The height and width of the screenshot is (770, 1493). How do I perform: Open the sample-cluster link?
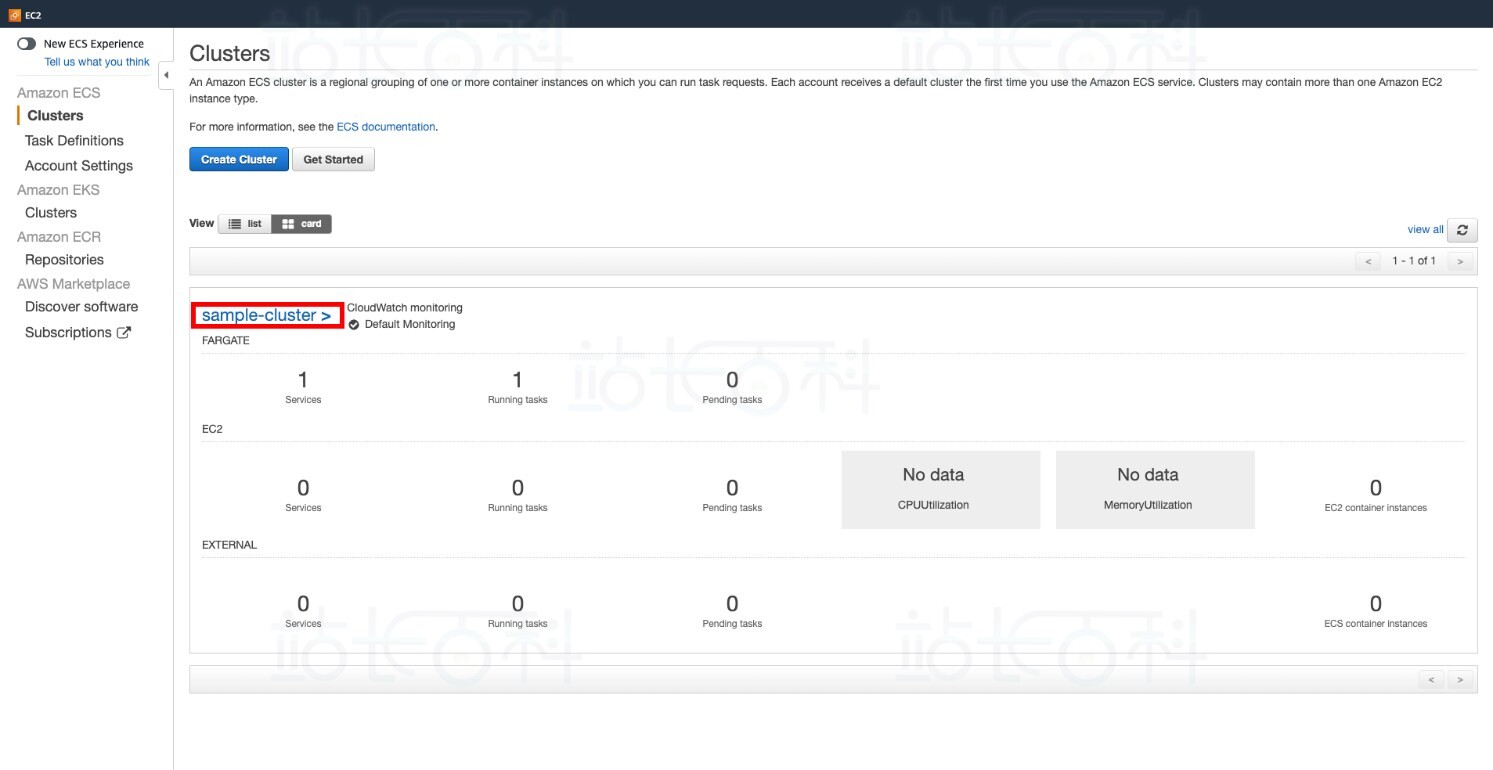(x=267, y=315)
